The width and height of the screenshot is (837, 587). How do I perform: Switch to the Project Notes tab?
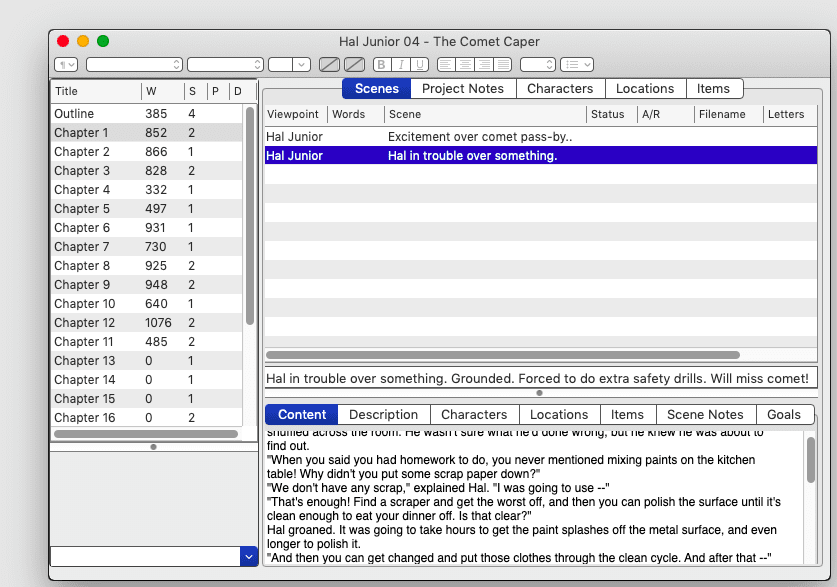[x=463, y=89]
